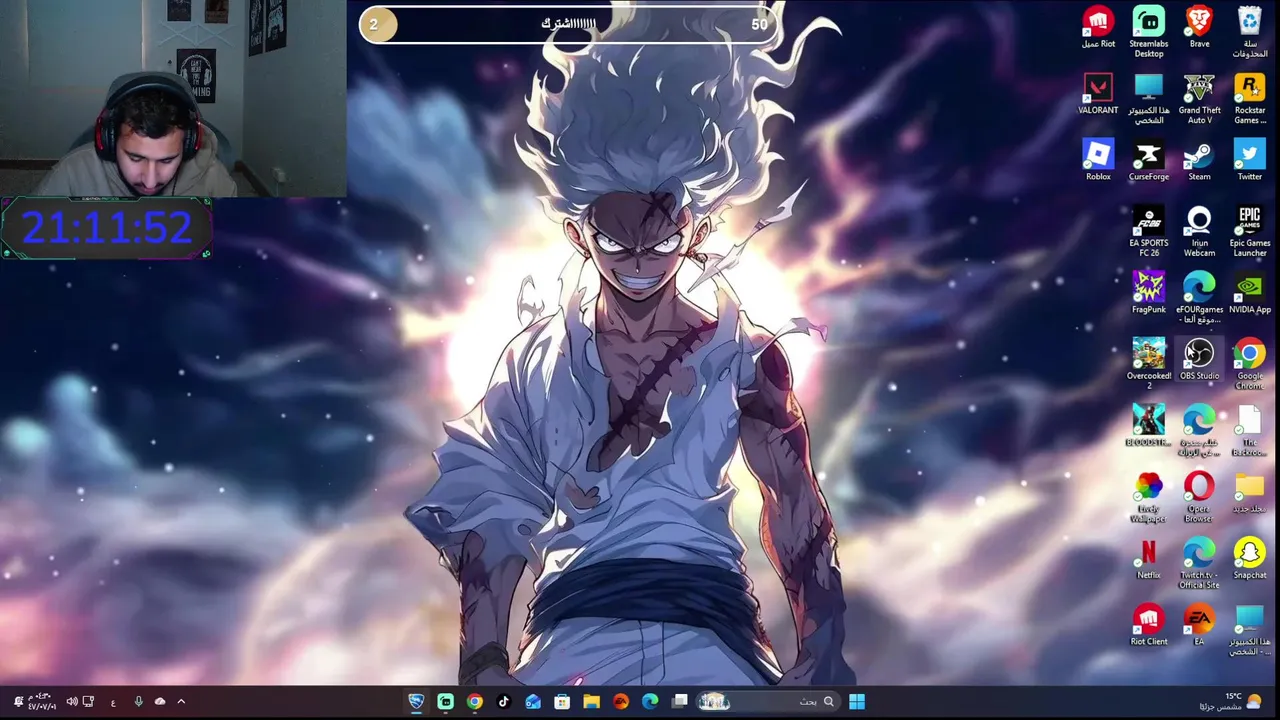This screenshot has height=720, width=1280.
Task: Open volume control from the speaker tray icon
Action: tap(72, 701)
